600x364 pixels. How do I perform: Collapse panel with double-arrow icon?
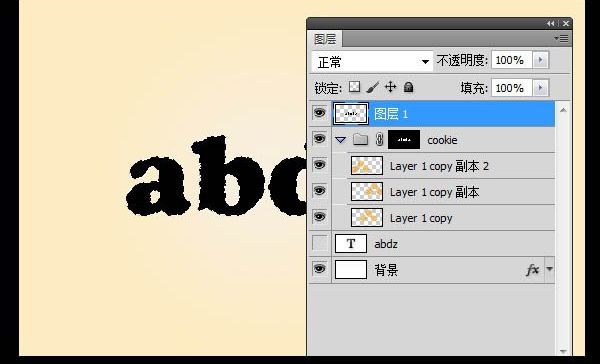tap(551, 24)
